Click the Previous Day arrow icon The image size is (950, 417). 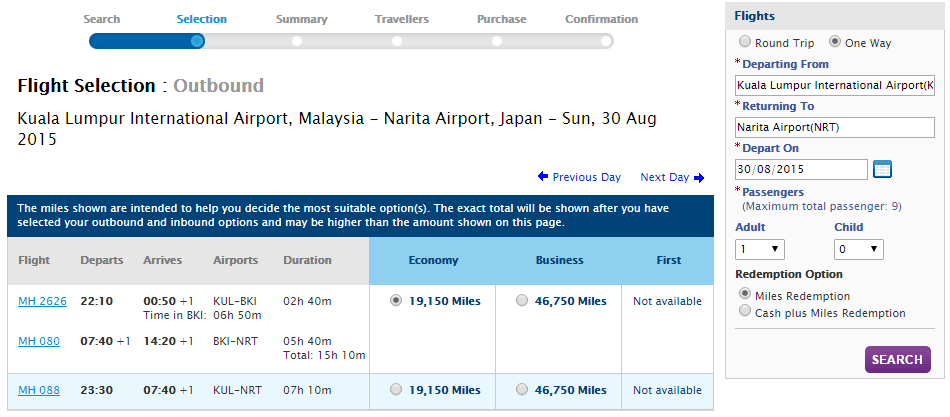click(543, 177)
